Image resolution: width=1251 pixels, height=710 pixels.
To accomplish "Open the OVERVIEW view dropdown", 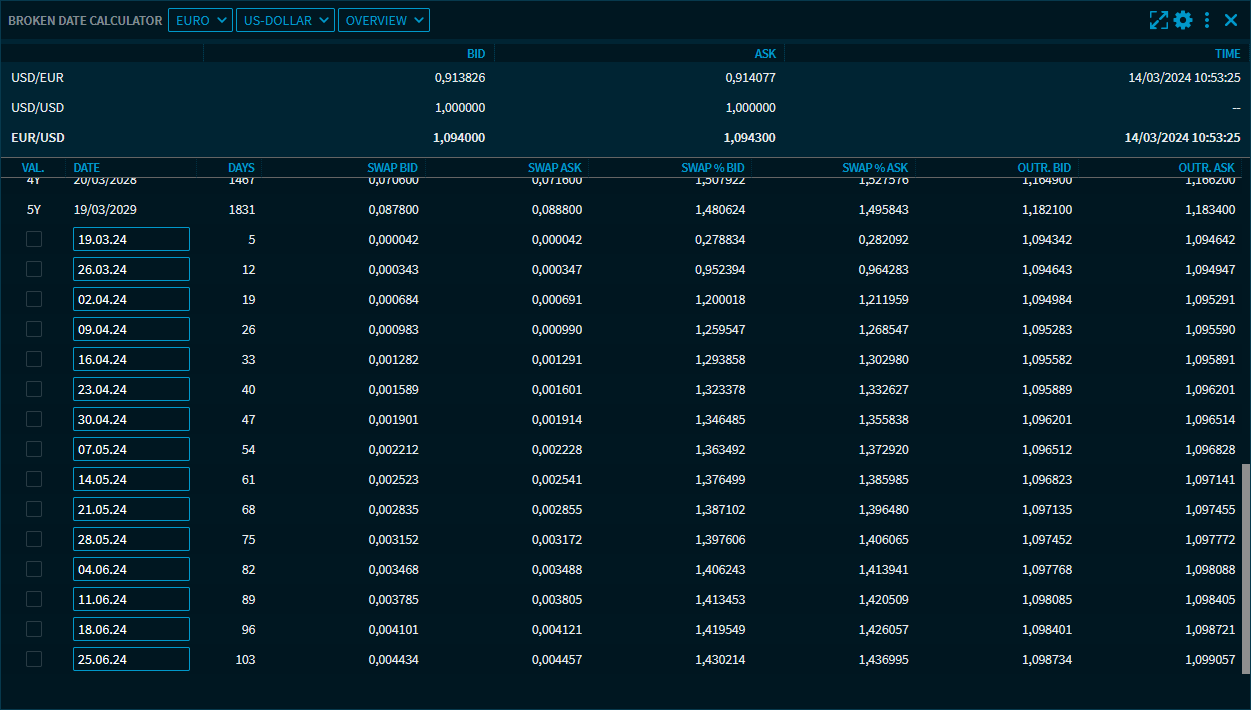I will [383, 20].
